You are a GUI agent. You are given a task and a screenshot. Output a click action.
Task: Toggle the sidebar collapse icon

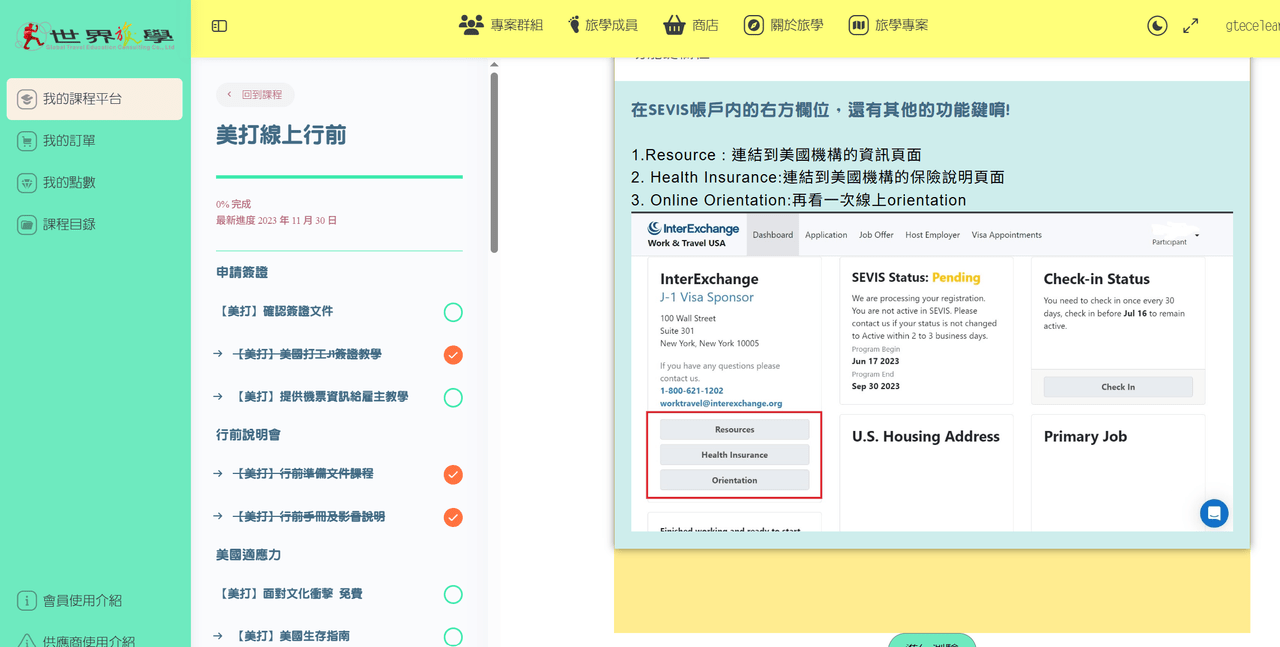[x=219, y=26]
